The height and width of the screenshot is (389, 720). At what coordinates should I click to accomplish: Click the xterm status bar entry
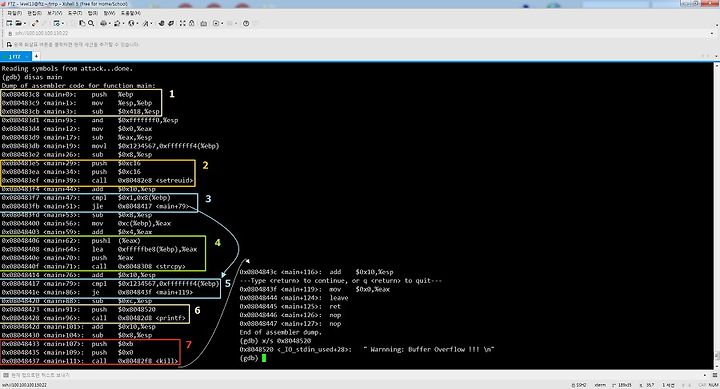pyautogui.click(x=600, y=385)
